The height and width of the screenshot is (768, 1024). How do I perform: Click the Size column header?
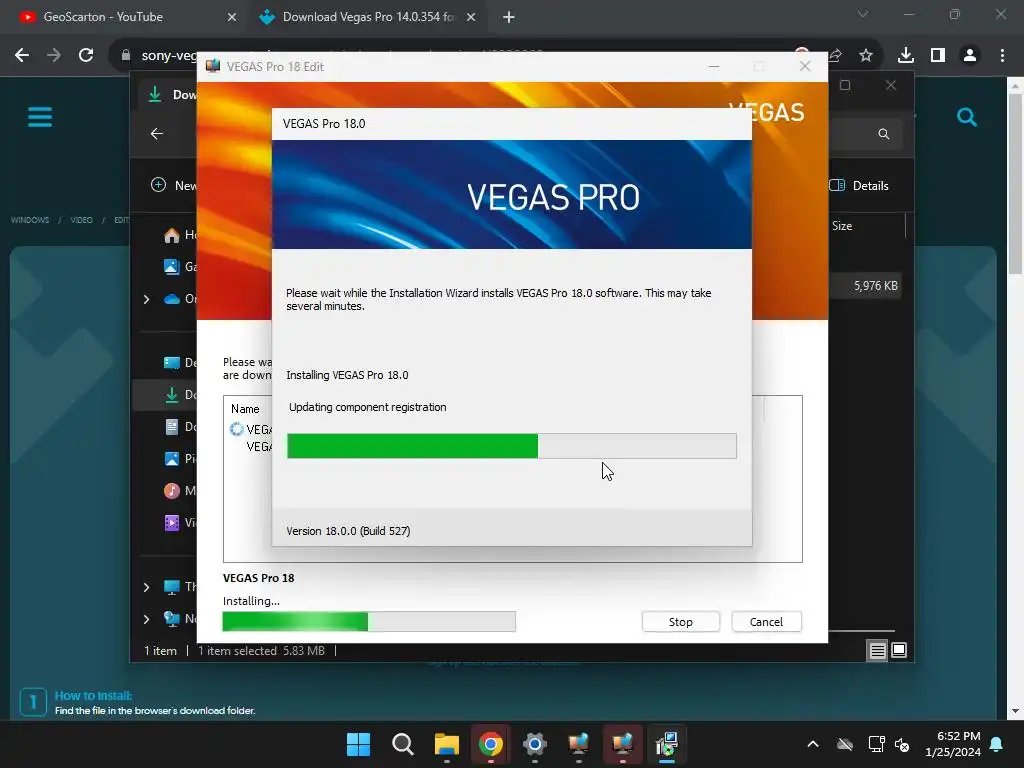[842, 226]
